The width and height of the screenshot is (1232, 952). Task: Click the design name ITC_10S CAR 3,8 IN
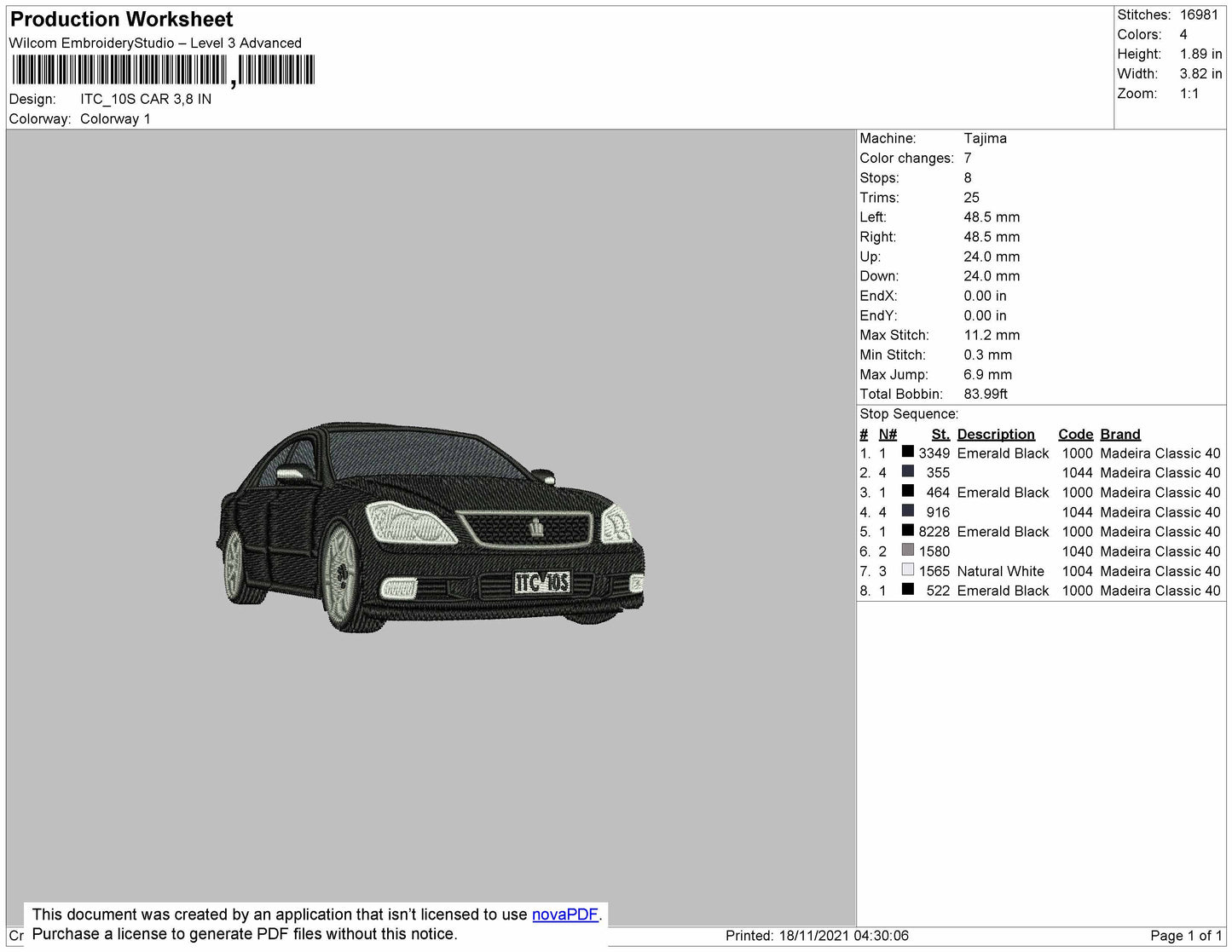tap(146, 99)
